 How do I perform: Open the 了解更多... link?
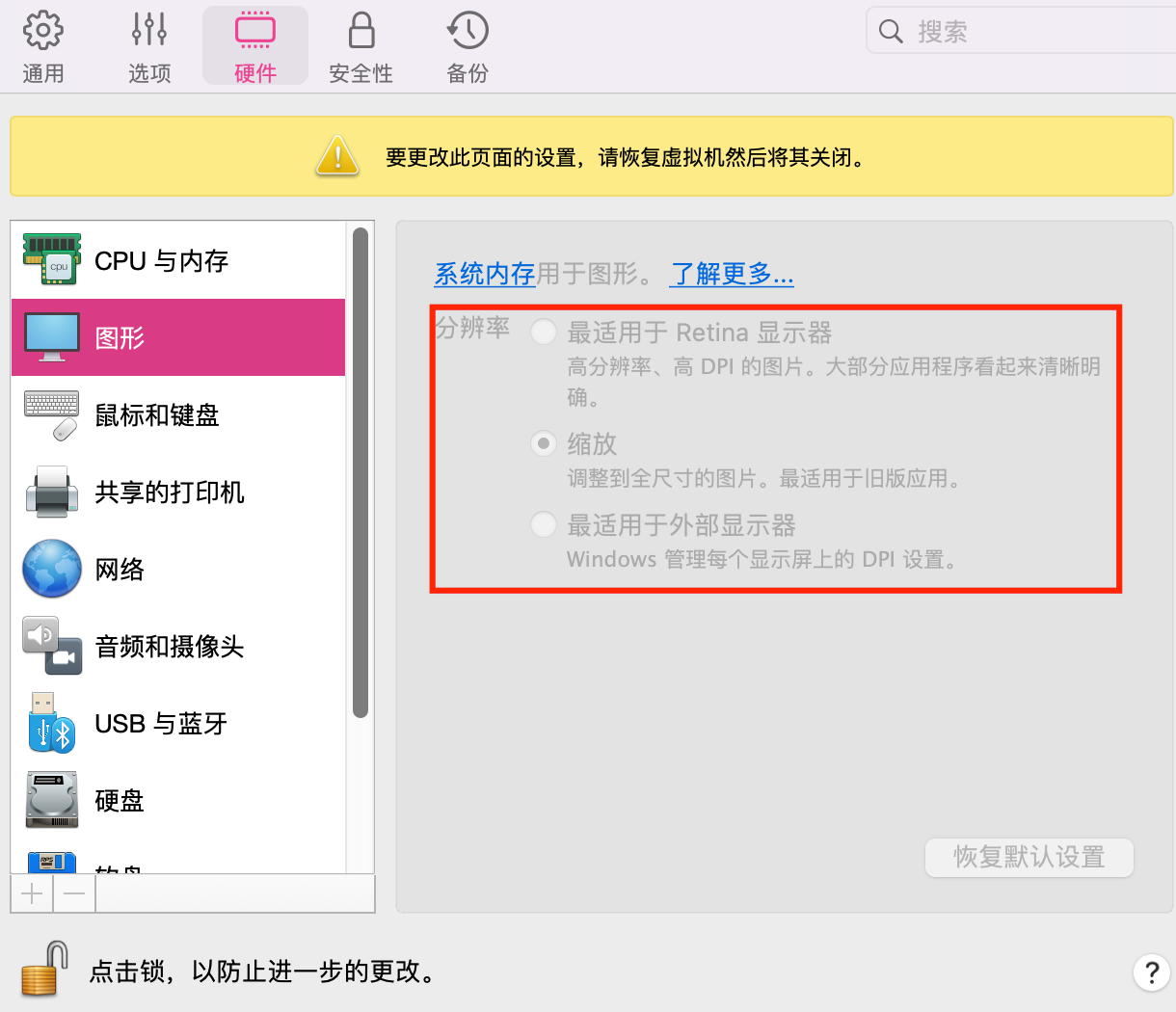732,275
